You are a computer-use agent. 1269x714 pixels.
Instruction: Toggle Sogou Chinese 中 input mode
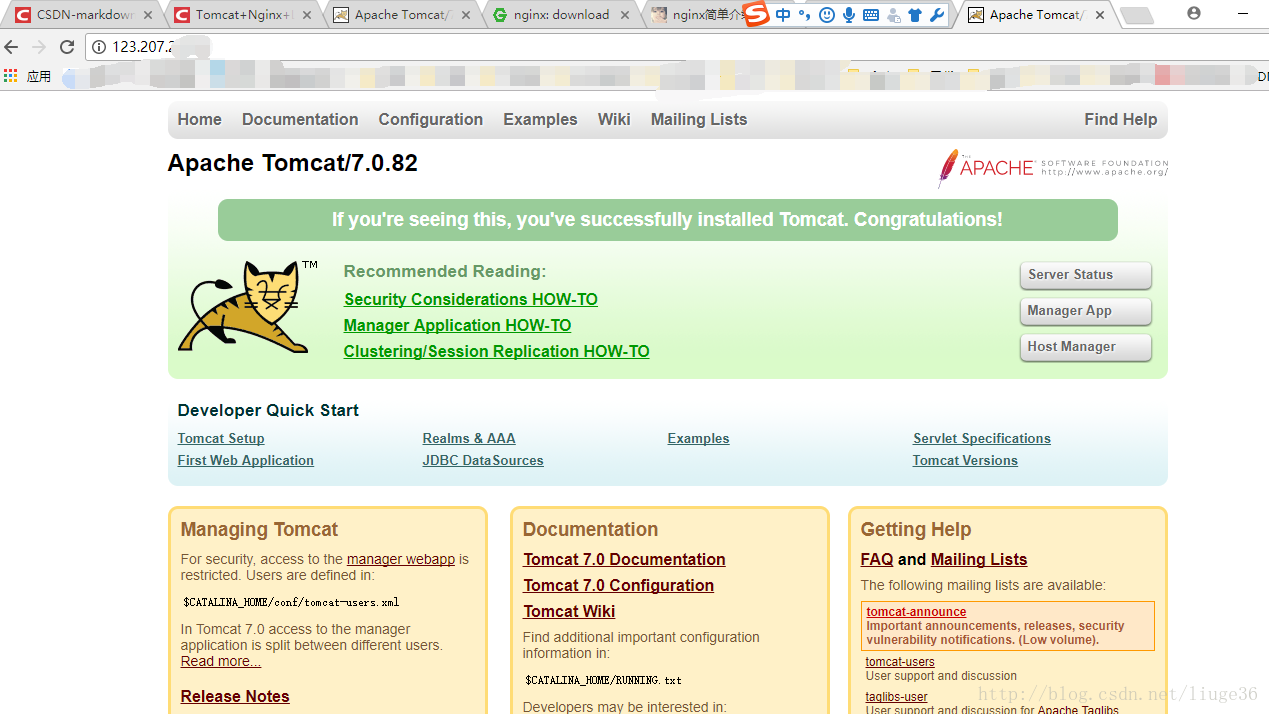[783, 15]
